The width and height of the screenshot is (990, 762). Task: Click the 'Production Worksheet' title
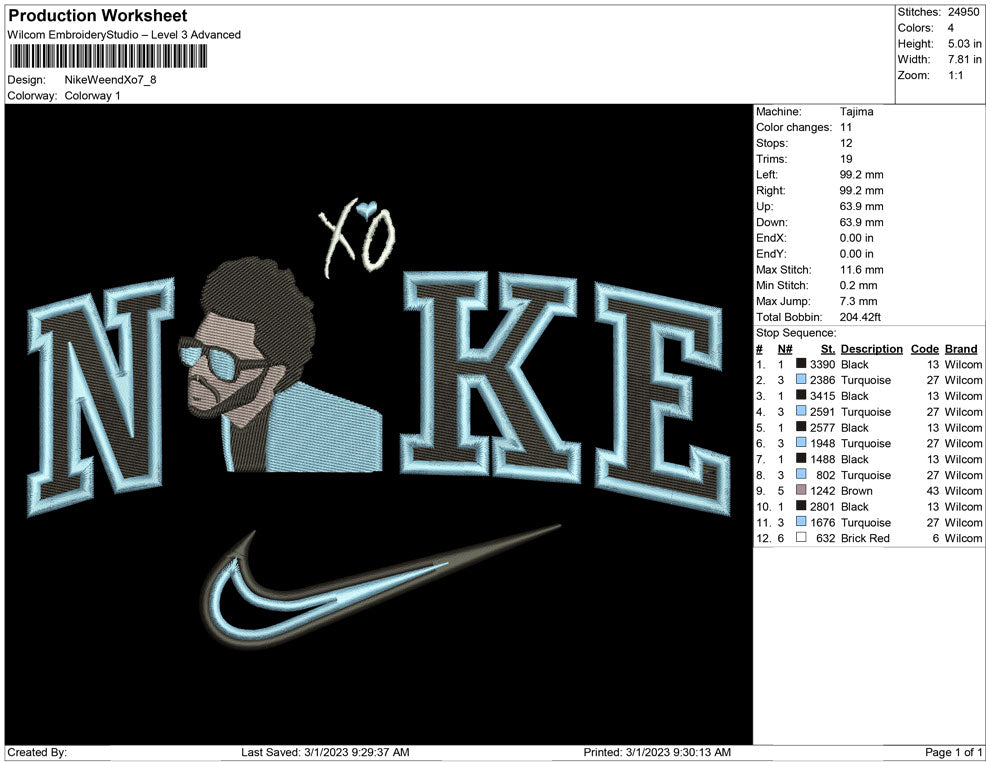(x=97, y=16)
